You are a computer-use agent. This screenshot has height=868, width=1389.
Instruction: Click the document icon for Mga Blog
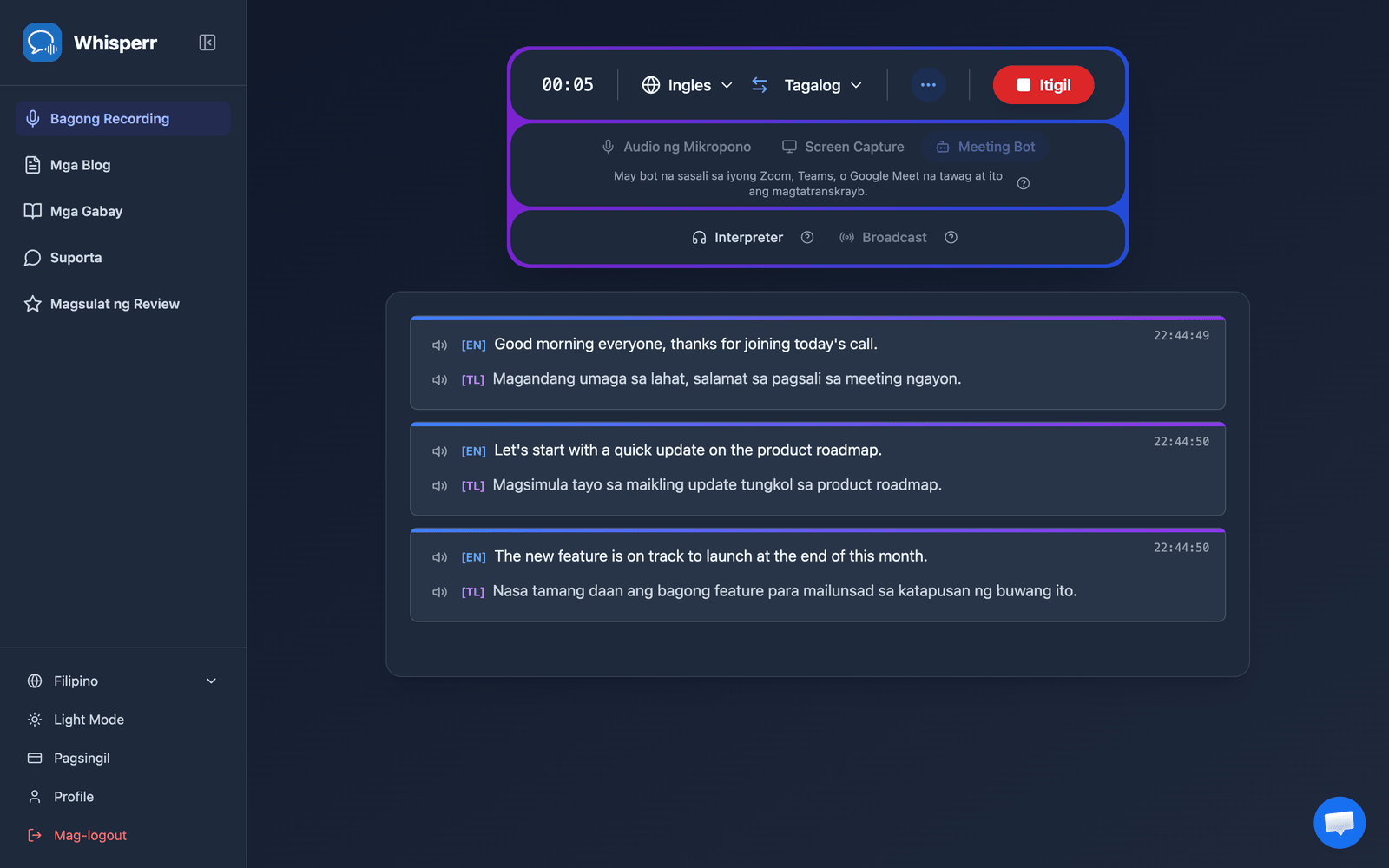(33, 165)
